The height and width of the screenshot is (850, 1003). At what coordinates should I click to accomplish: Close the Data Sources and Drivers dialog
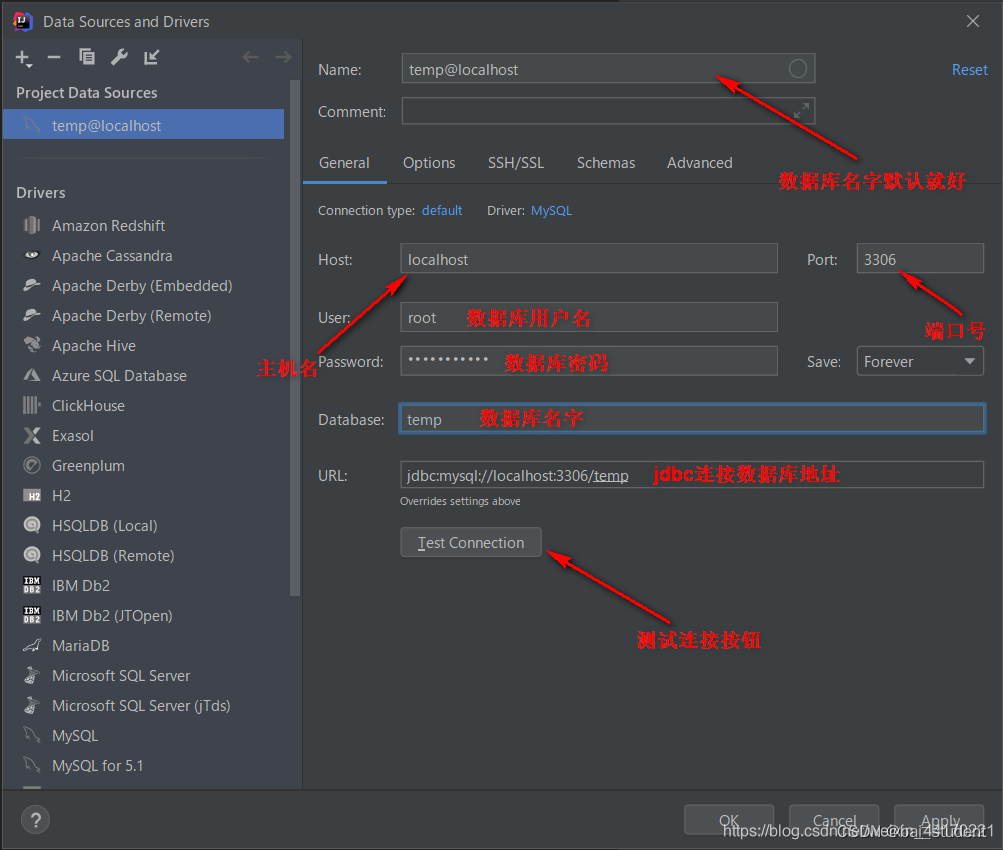972,21
